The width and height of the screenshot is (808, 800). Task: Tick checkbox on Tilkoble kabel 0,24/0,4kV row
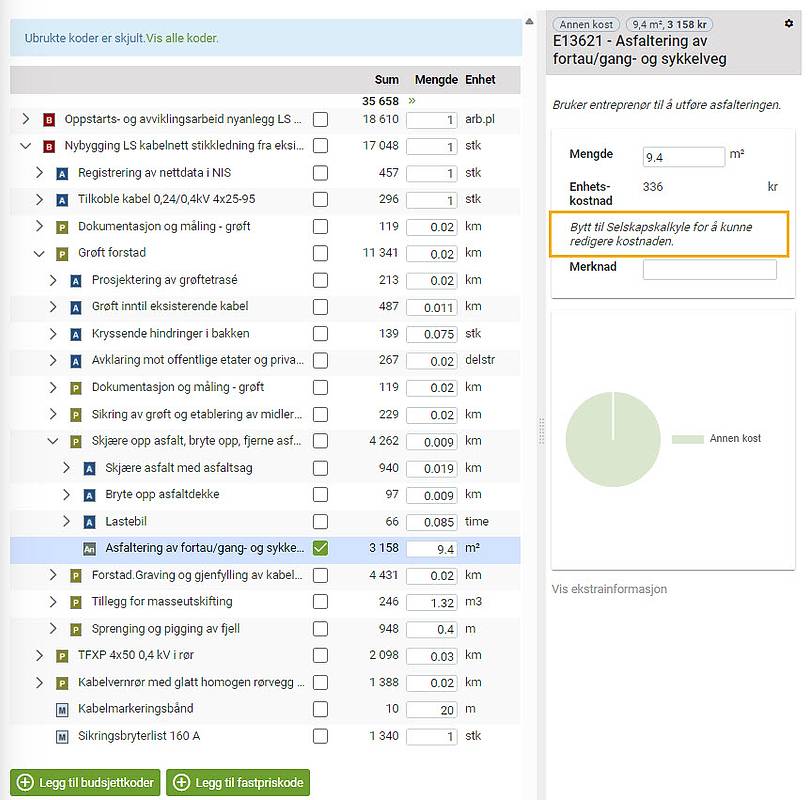(320, 199)
